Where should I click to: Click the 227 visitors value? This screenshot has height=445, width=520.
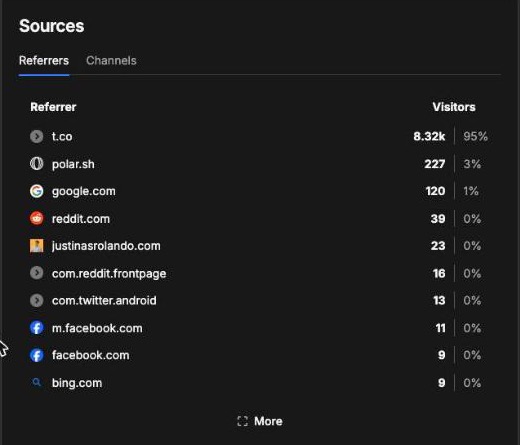tap(435, 164)
